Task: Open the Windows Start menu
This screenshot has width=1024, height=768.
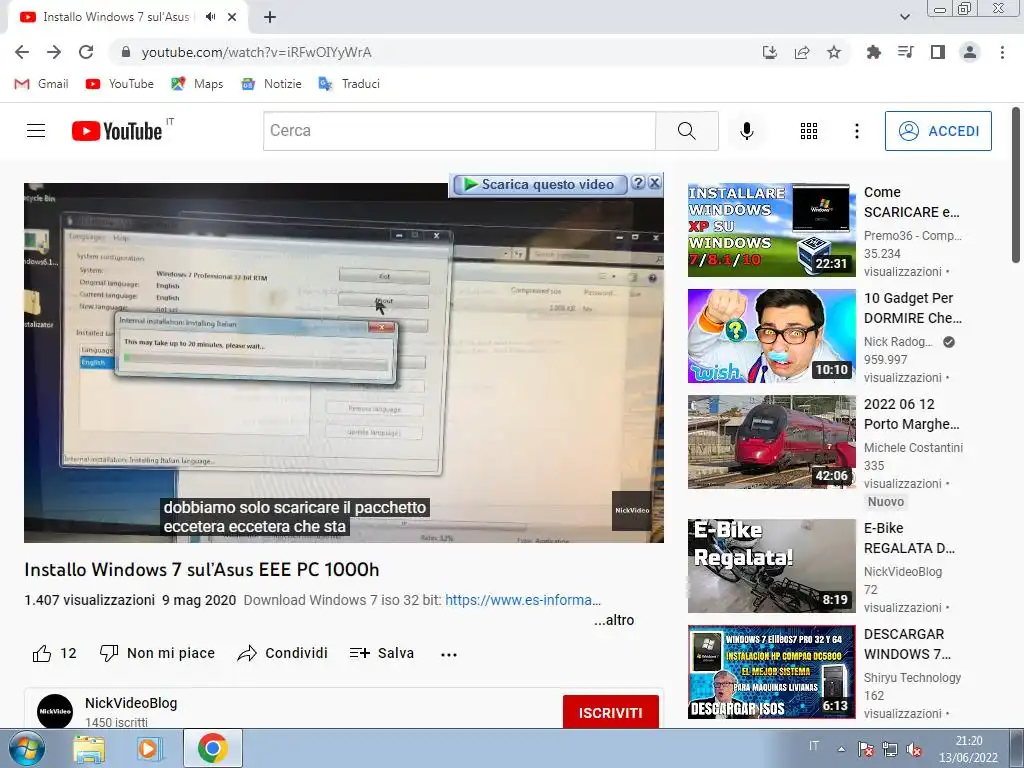Action: pyautogui.click(x=26, y=748)
